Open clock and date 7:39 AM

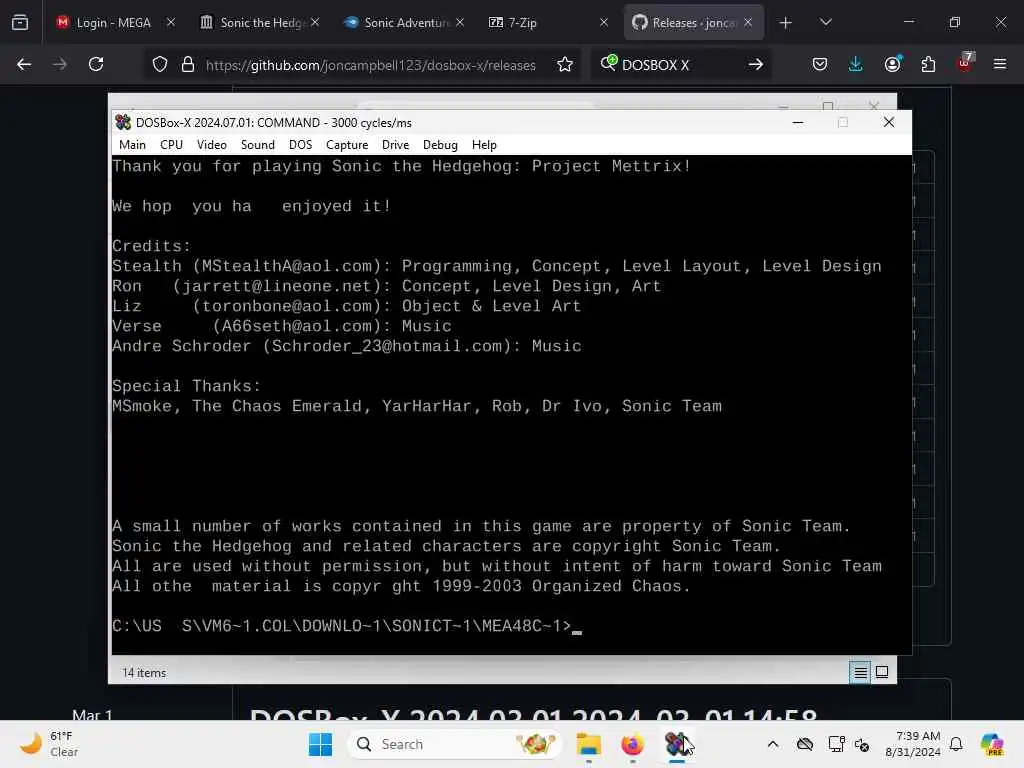click(x=912, y=744)
